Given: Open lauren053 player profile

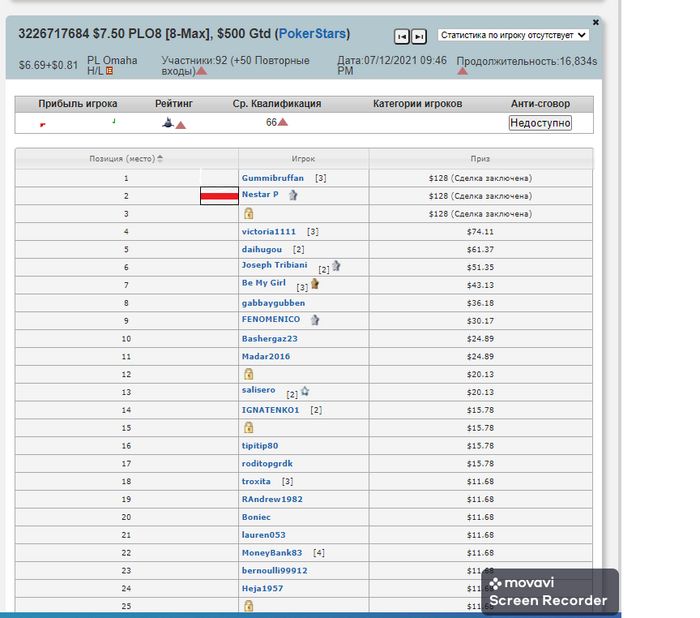Looking at the screenshot, I should pos(263,535).
